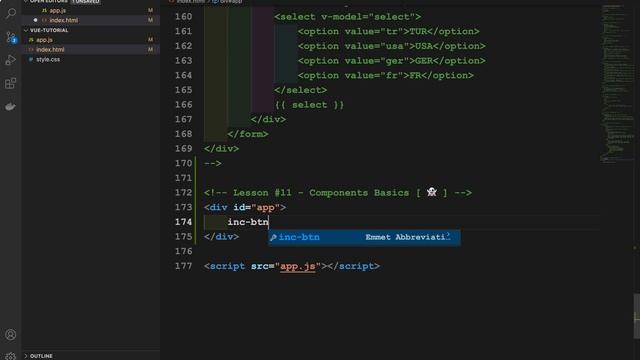Follow the app.js link in script tag
Screen dimensions: 640x360
coord(298,266)
